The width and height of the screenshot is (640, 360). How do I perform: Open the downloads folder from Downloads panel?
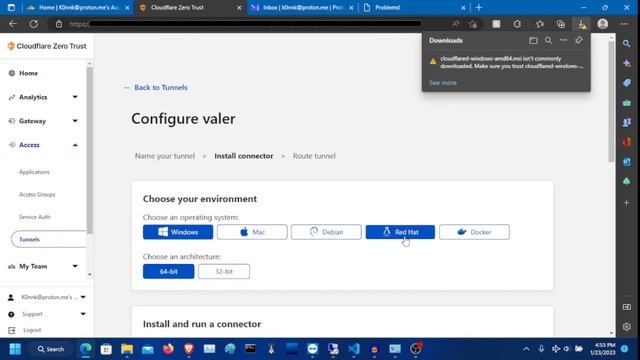[533, 40]
